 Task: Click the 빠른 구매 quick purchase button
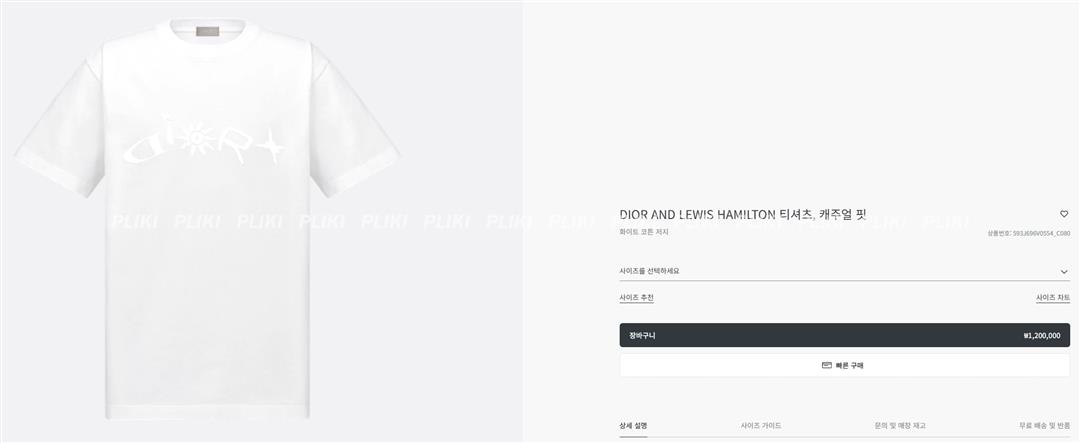844,365
